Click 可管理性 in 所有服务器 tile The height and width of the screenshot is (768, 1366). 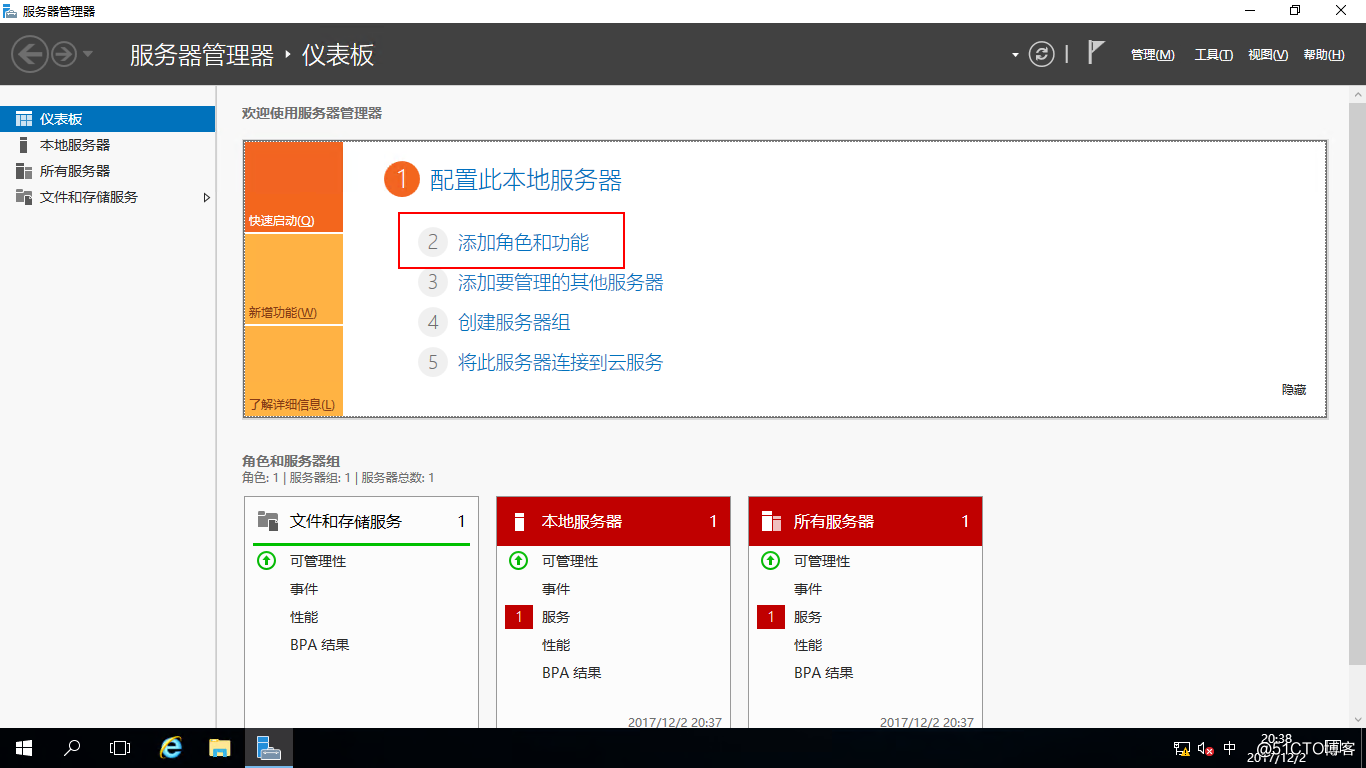(822, 561)
